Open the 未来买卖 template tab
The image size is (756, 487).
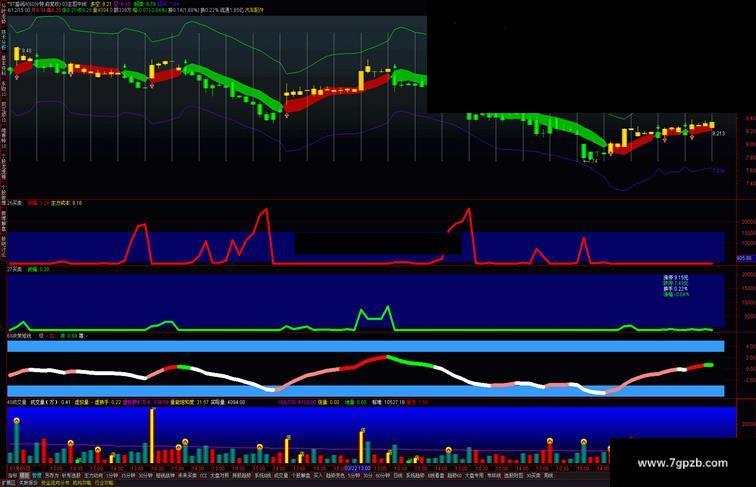click(188, 476)
